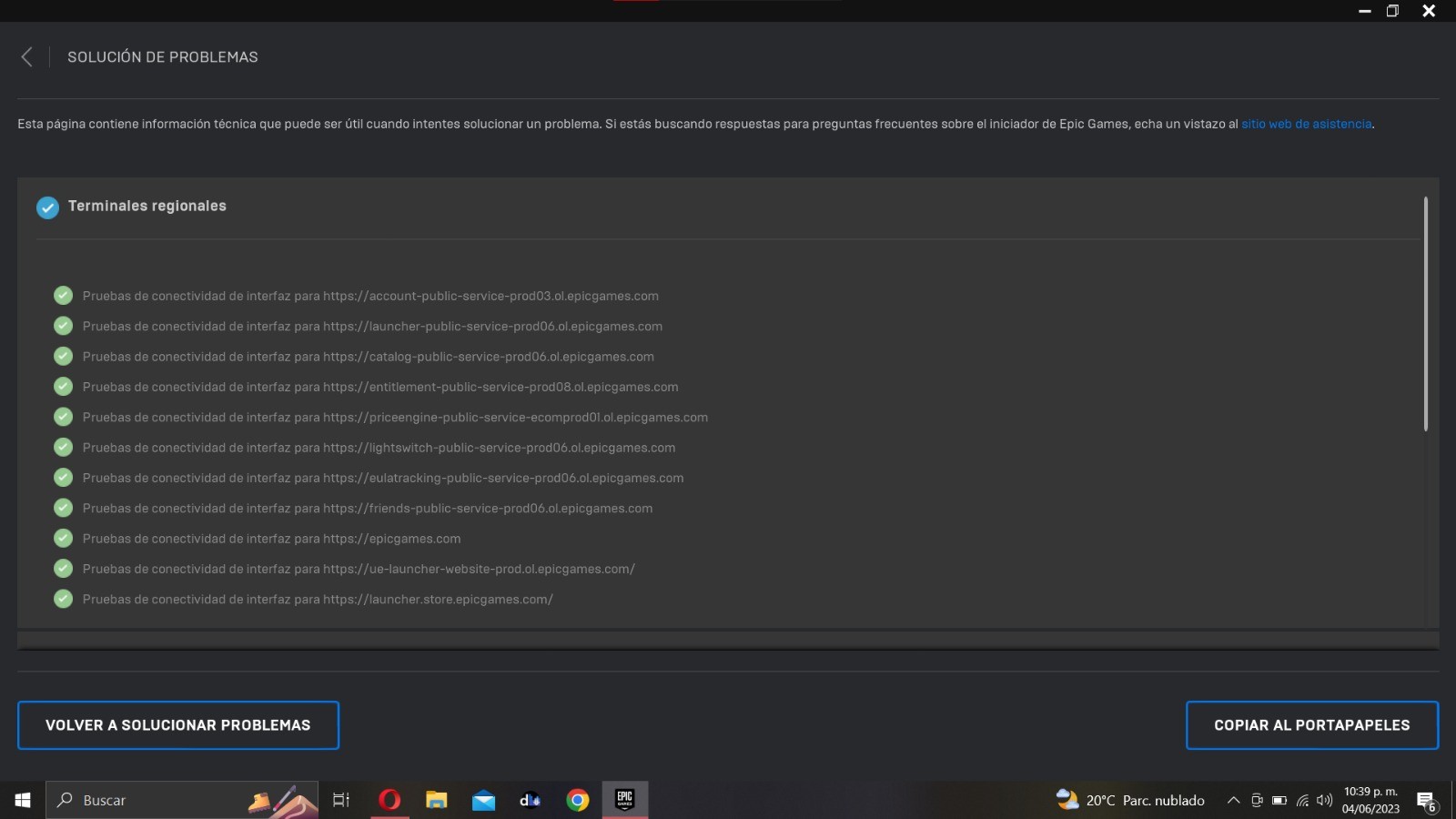Close the Epic Games Launcher window

coord(1429,11)
